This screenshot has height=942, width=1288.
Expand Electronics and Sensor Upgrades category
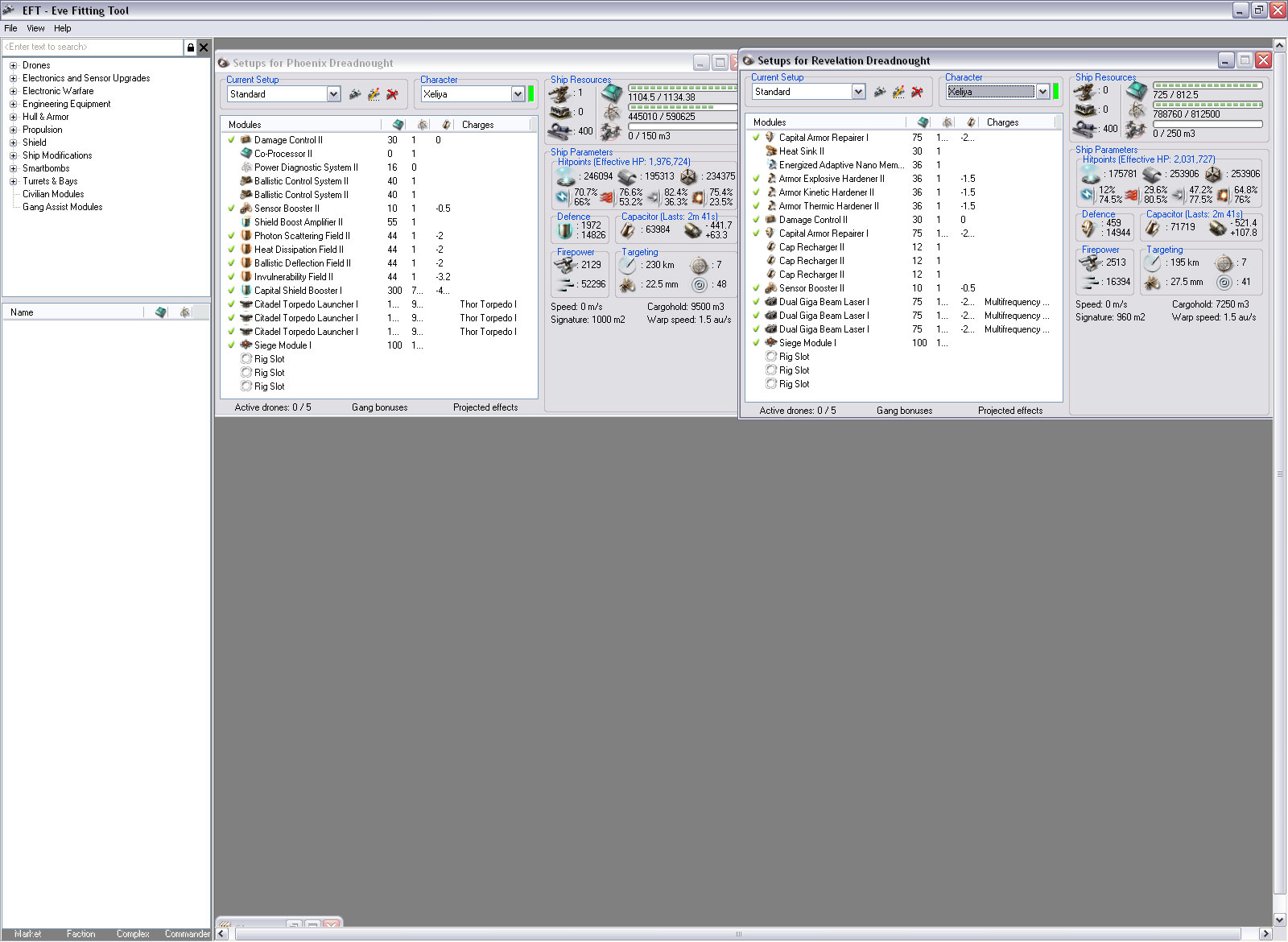13,79
